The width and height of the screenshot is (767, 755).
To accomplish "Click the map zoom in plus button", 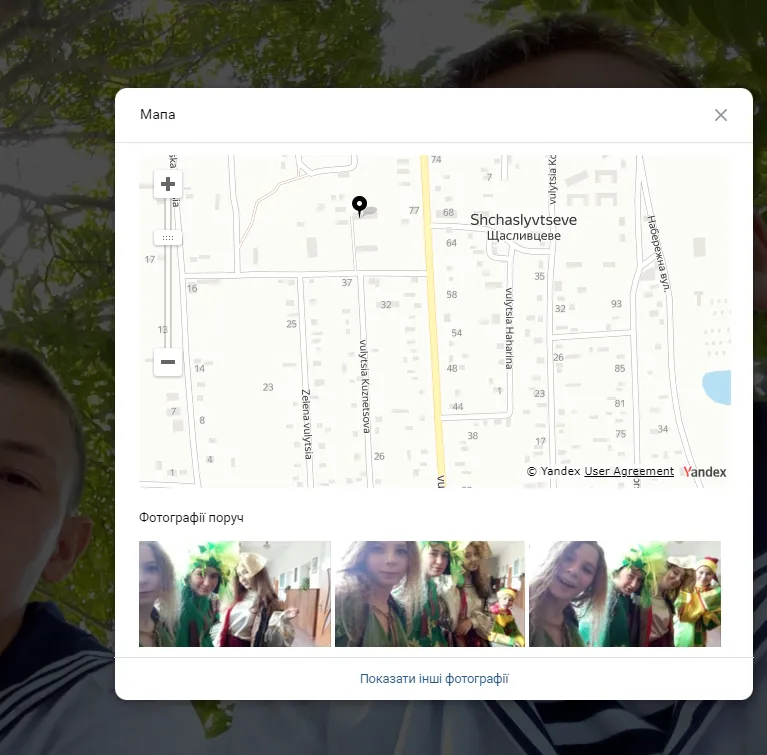I will (x=168, y=184).
